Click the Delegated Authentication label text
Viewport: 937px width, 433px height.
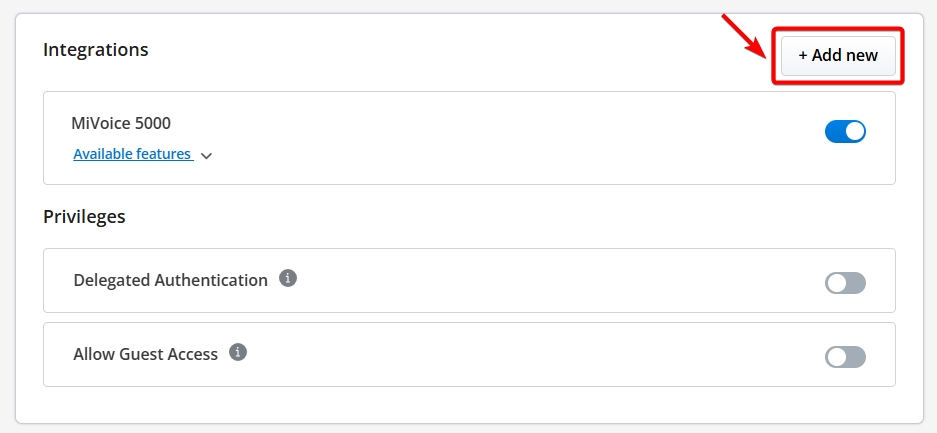pyautogui.click(x=170, y=280)
